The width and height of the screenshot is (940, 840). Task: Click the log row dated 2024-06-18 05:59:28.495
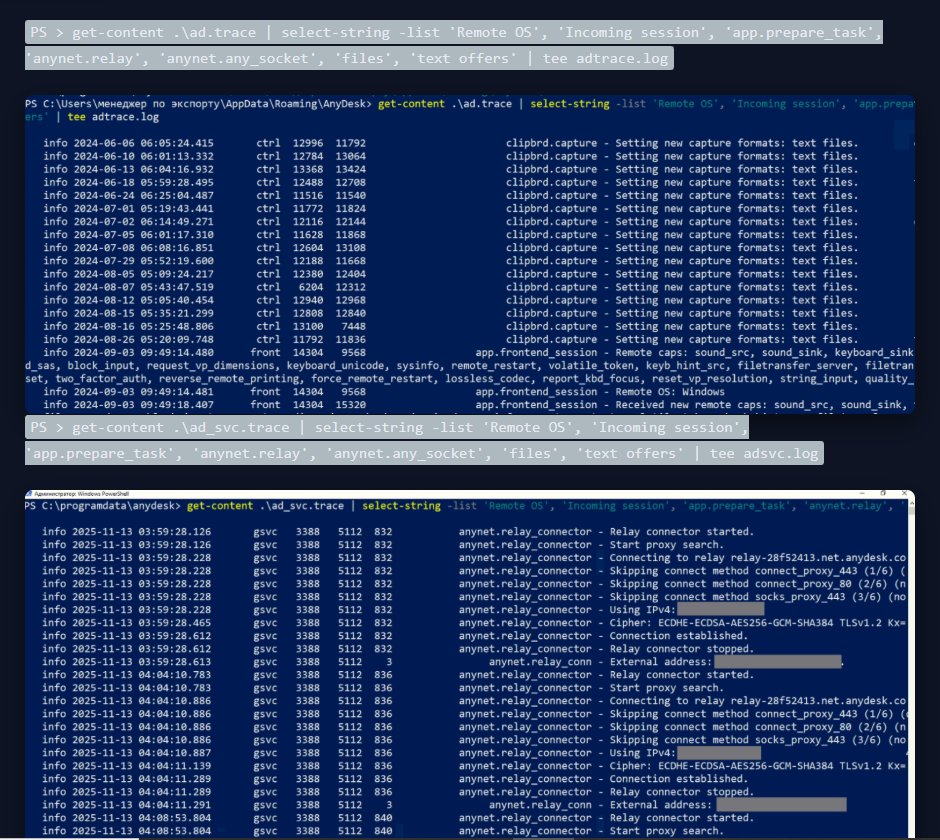click(x=451, y=183)
